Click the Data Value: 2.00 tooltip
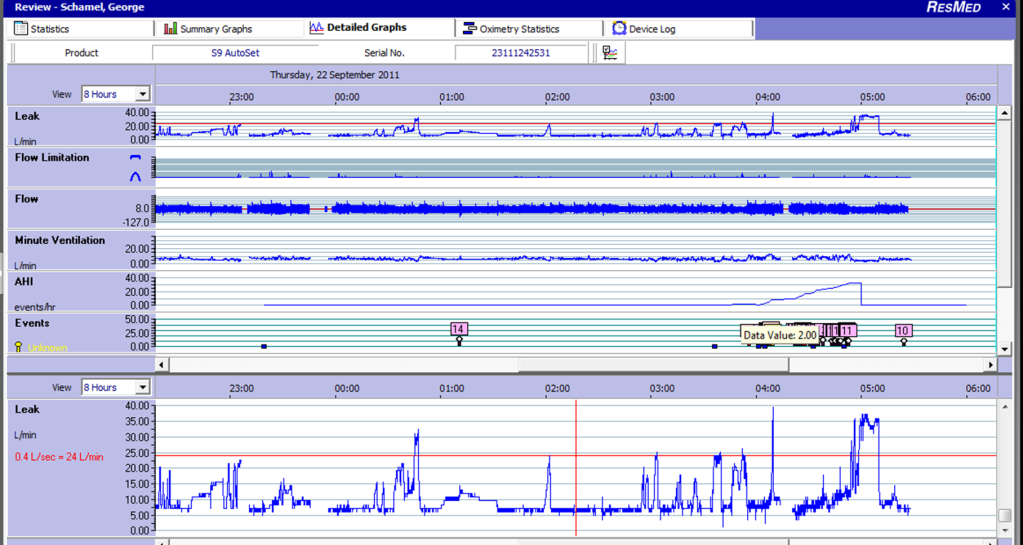 (x=780, y=335)
